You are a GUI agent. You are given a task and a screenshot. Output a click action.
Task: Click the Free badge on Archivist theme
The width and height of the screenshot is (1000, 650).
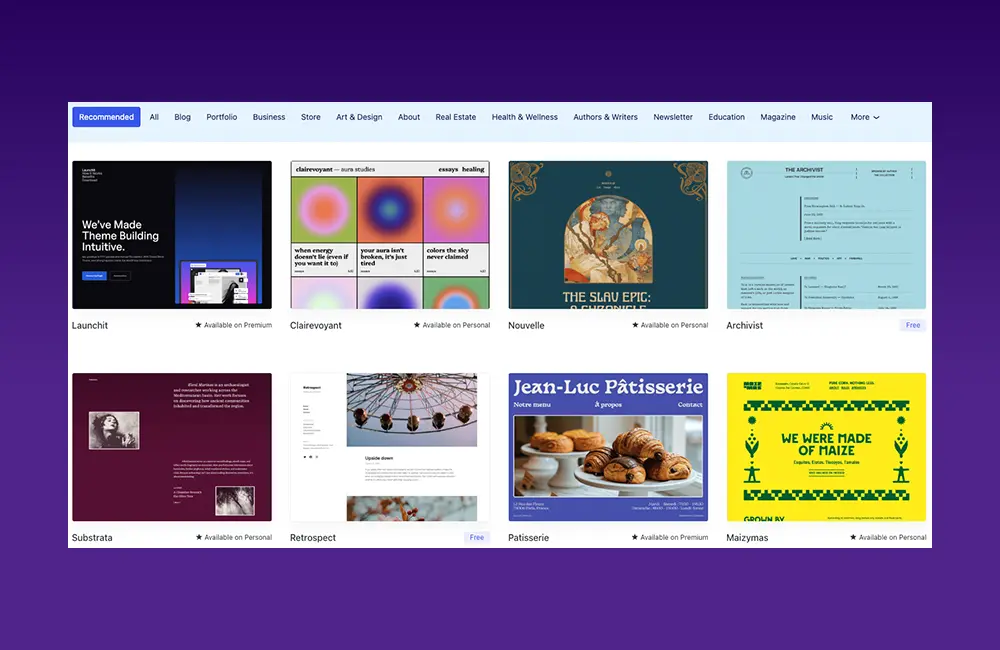(x=912, y=325)
